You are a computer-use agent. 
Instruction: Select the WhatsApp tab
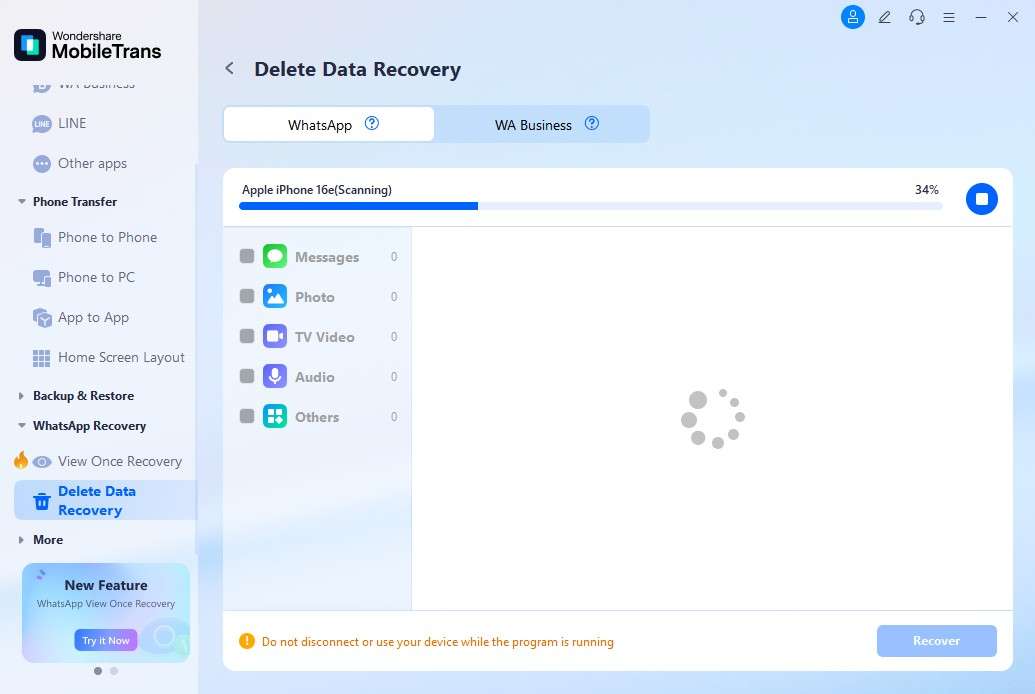[x=320, y=125]
